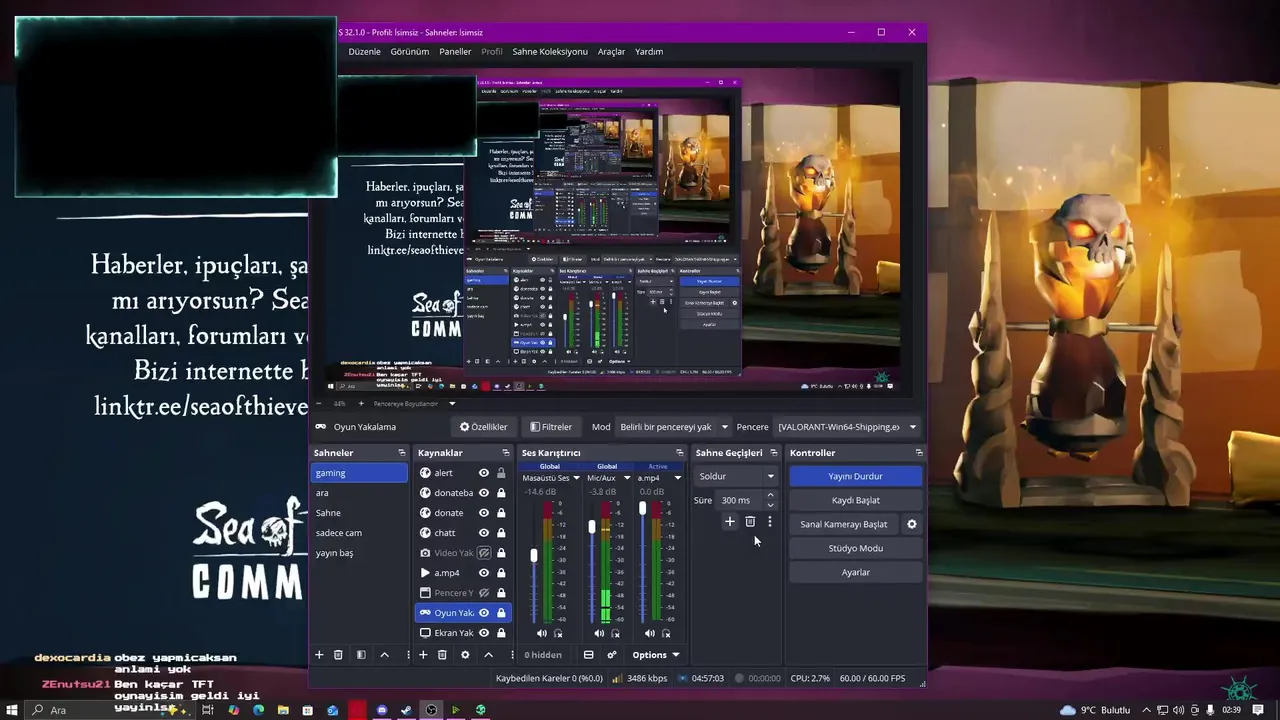Toggle audio mixer layout icon next to hidden
Viewport: 1280px width, 720px height.
588,655
